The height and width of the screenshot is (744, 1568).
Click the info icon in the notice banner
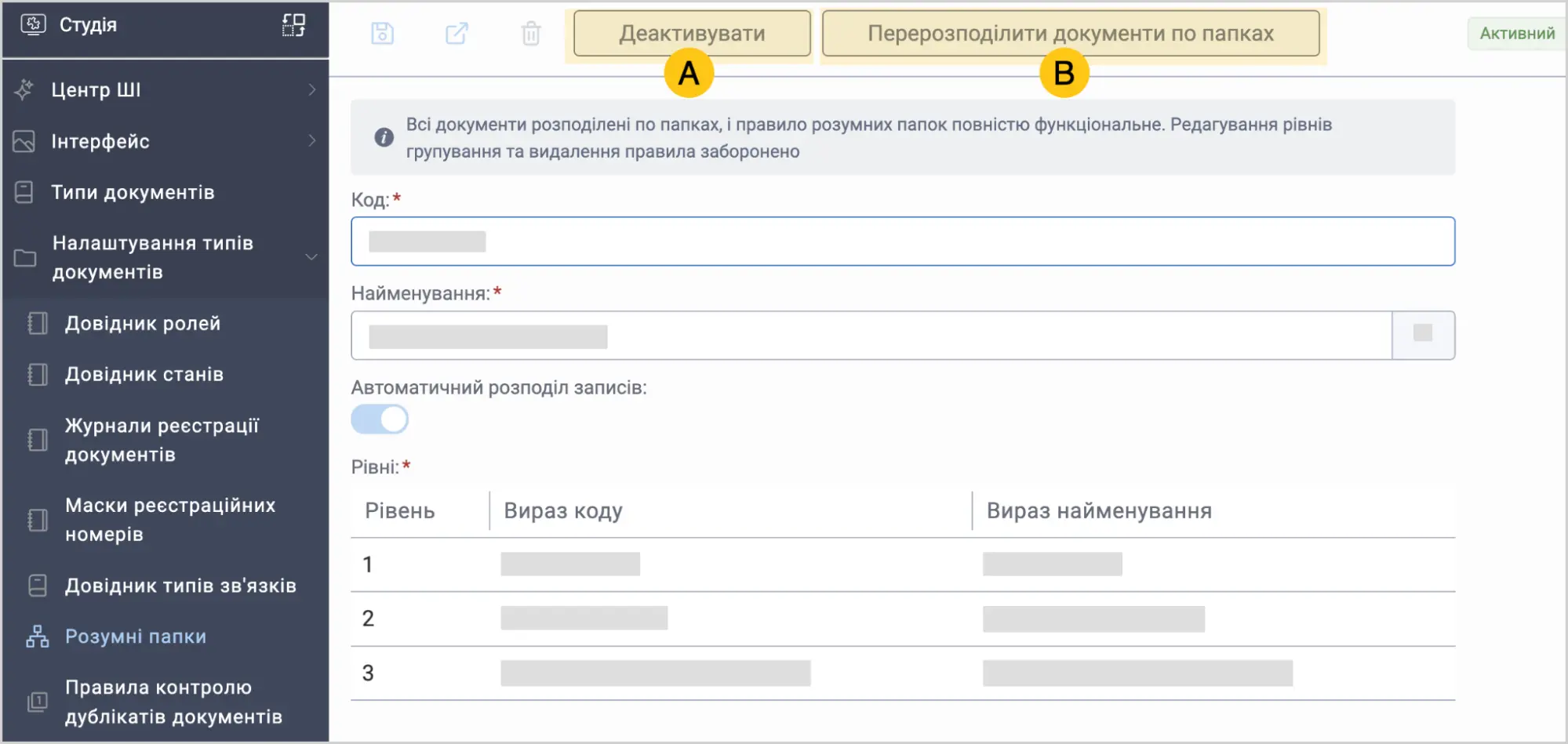(384, 137)
